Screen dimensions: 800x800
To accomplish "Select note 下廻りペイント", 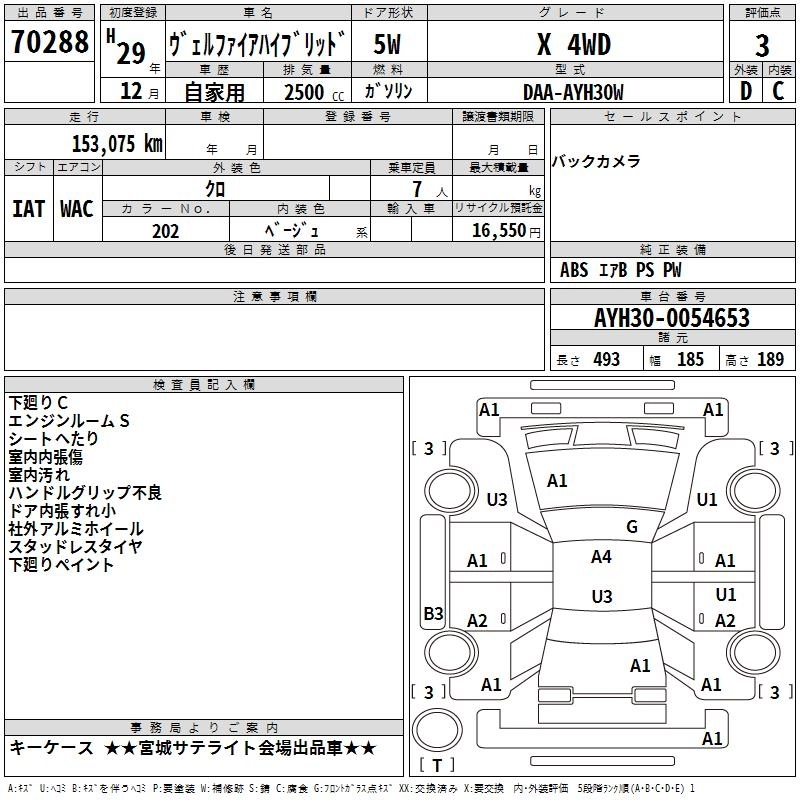I will [x=61, y=564].
